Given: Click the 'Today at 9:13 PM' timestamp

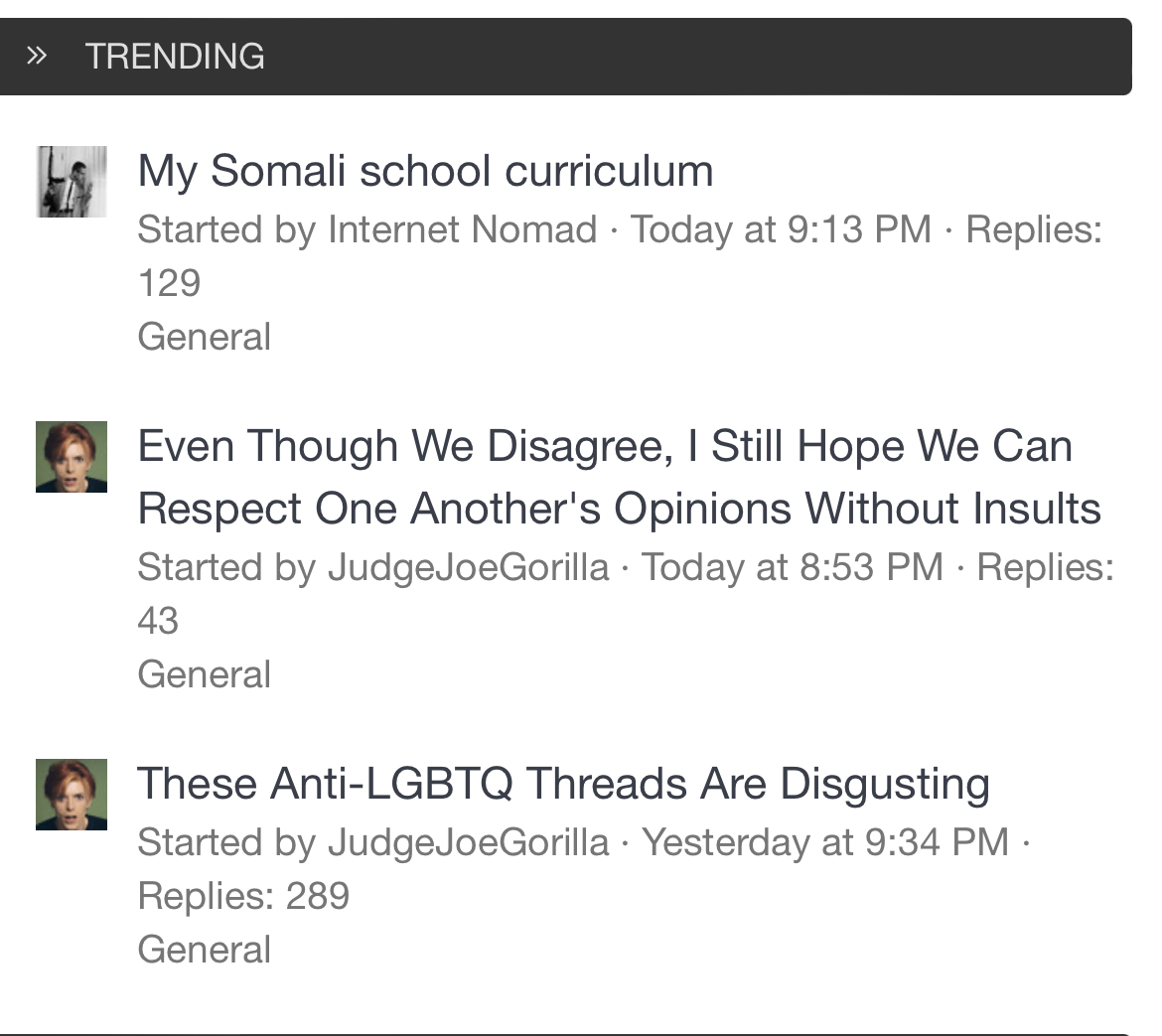Looking at the screenshot, I should point(781,229).
